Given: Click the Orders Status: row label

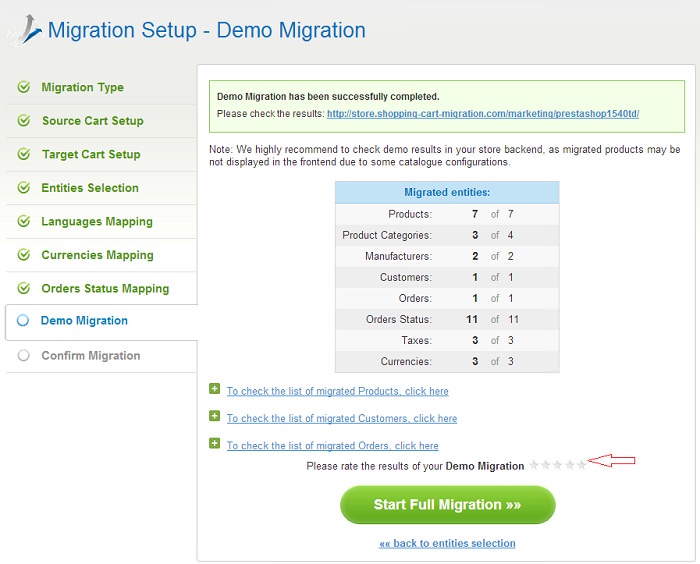Looking at the screenshot, I should coord(399,319).
